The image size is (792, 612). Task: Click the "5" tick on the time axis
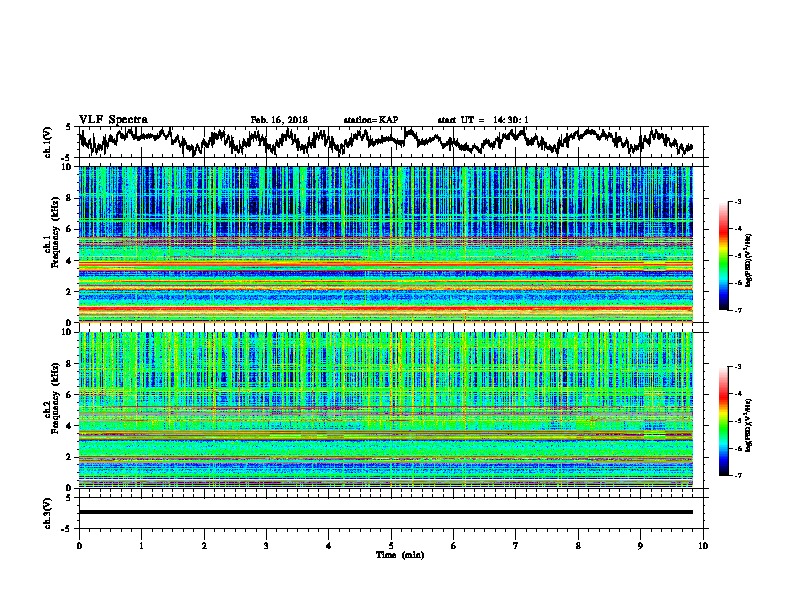click(x=391, y=546)
